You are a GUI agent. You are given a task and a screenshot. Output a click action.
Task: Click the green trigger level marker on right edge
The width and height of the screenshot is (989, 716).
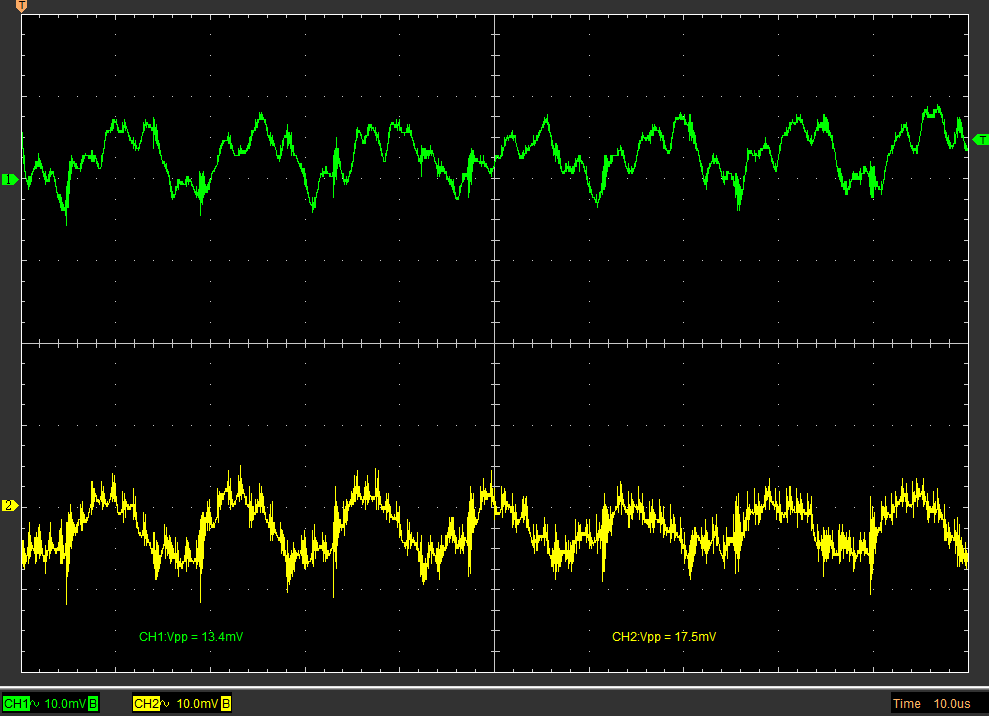pyautogui.click(x=980, y=139)
